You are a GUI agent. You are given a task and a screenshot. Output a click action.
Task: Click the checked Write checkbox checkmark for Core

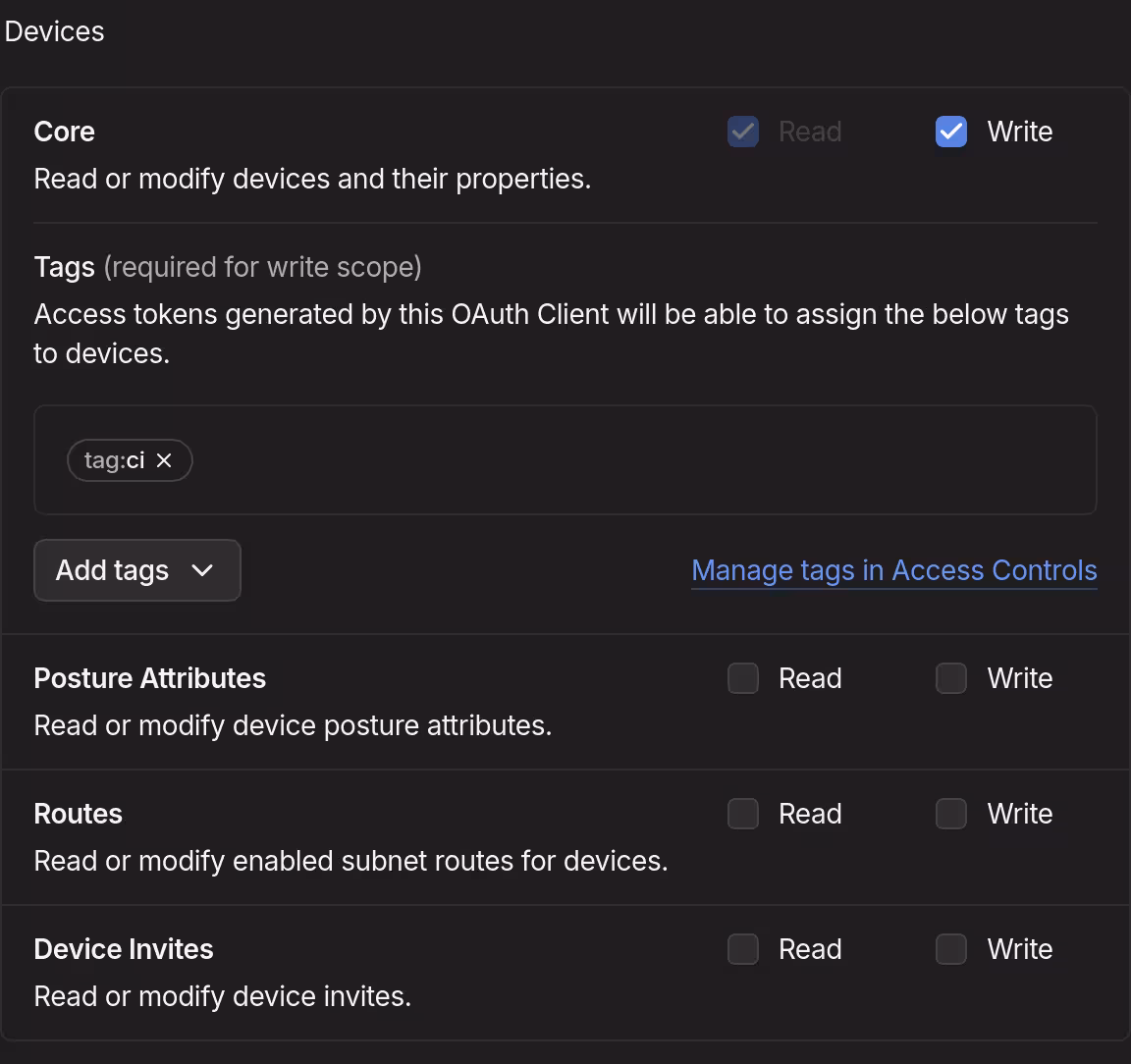click(x=950, y=131)
